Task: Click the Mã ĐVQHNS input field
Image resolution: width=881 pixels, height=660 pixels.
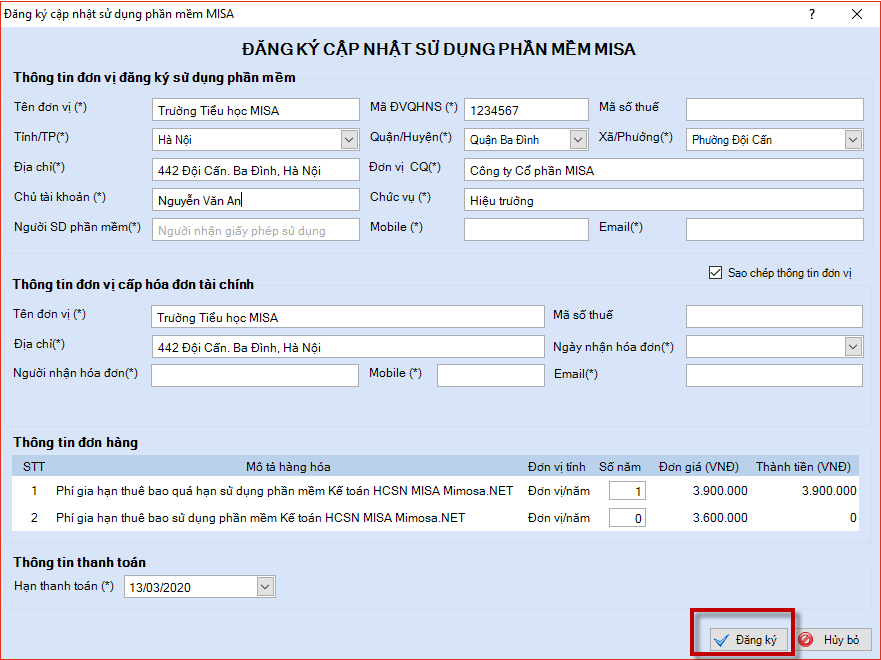Action: tap(526, 110)
